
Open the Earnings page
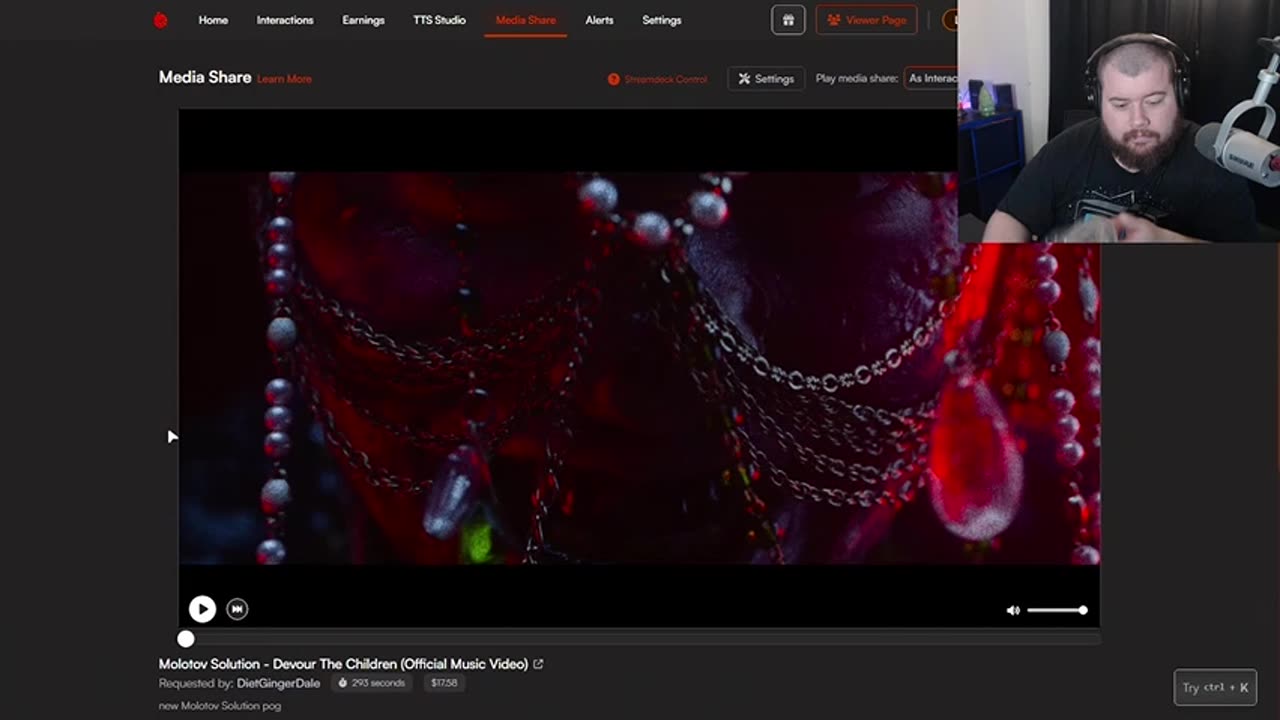pos(363,20)
